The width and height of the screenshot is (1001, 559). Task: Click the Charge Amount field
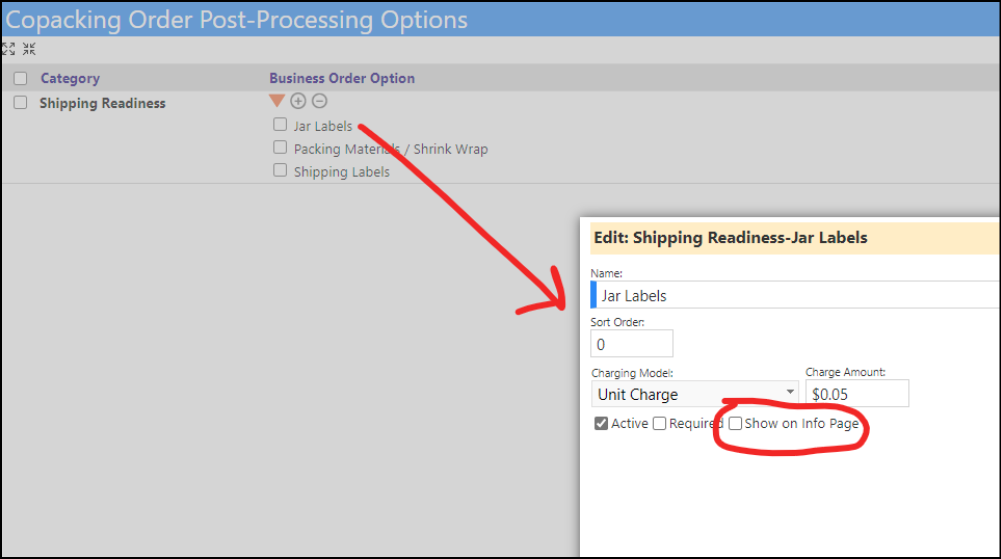point(857,394)
